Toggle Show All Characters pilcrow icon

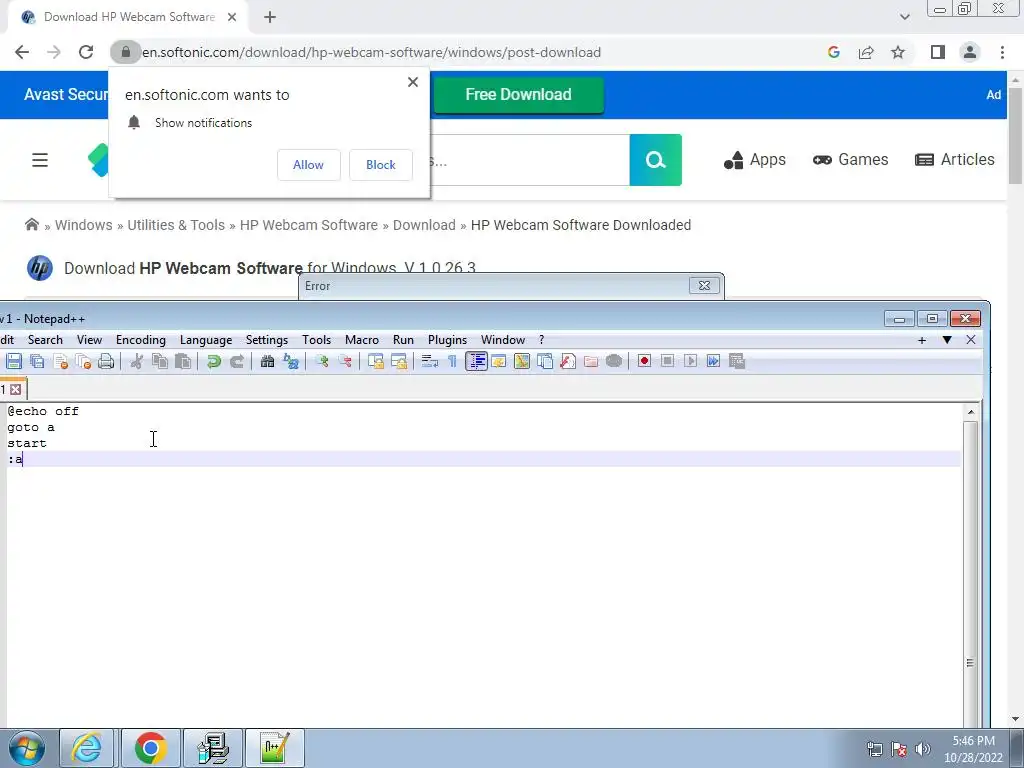click(x=452, y=361)
